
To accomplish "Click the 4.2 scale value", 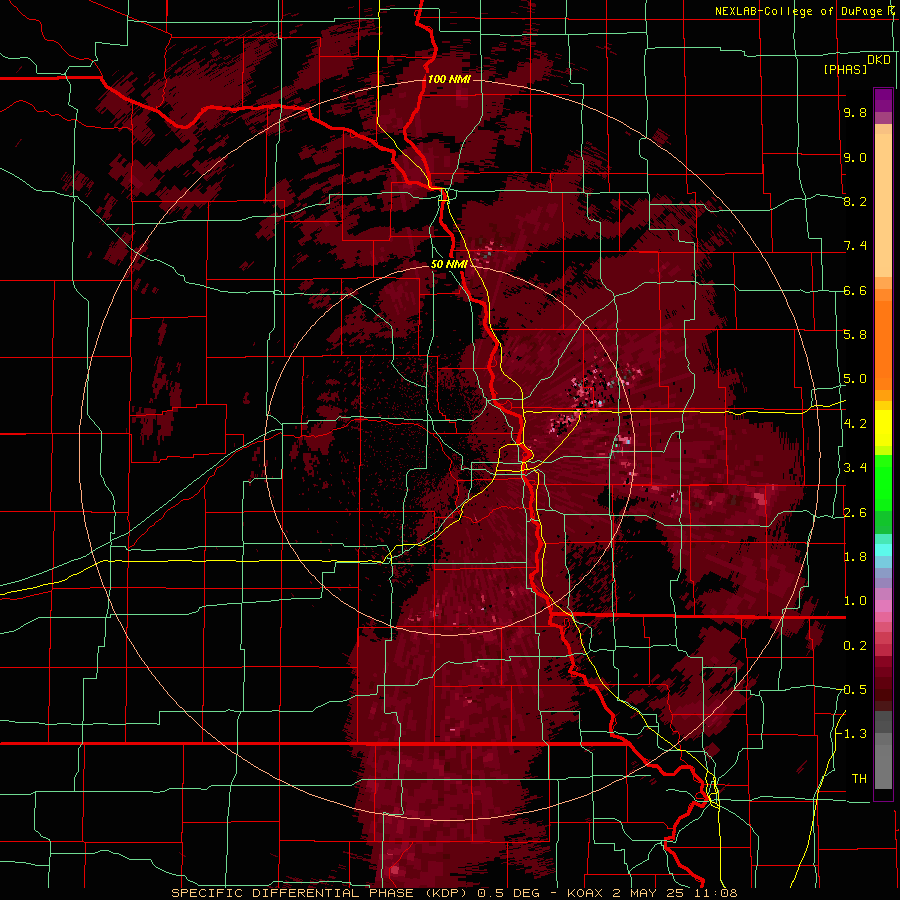I will tap(855, 424).
